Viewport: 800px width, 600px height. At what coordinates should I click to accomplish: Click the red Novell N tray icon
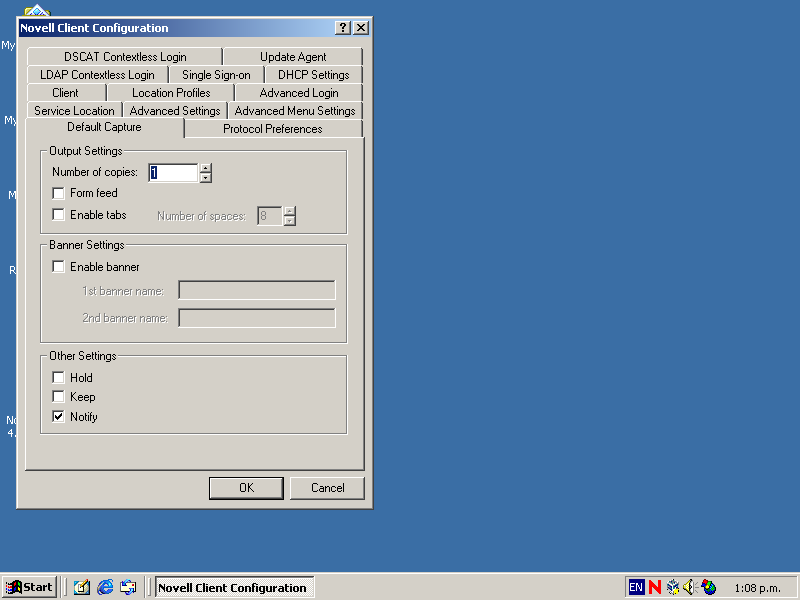655,587
